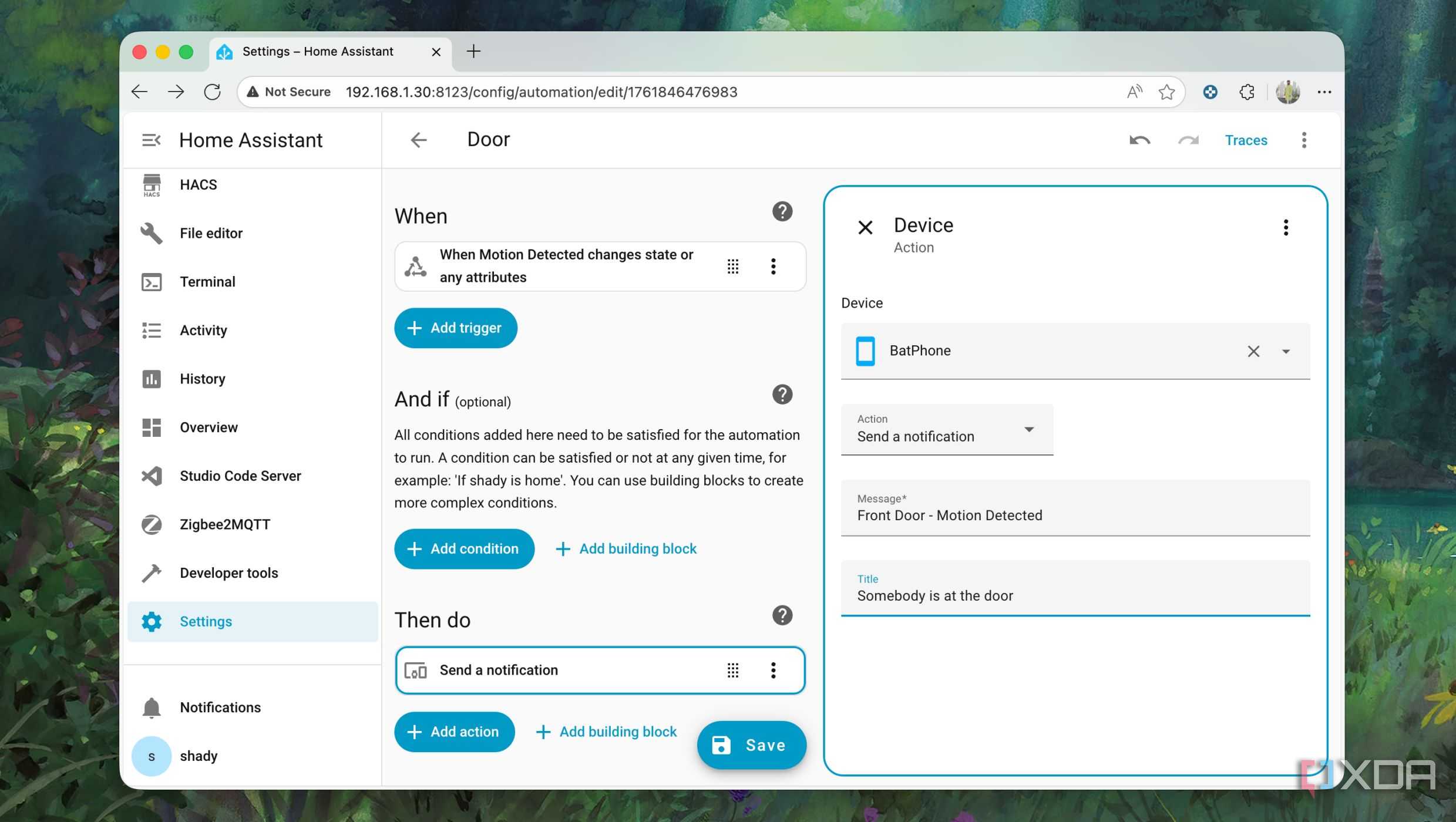Click the History sidebar icon
The image size is (1456, 822).
pos(152,379)
